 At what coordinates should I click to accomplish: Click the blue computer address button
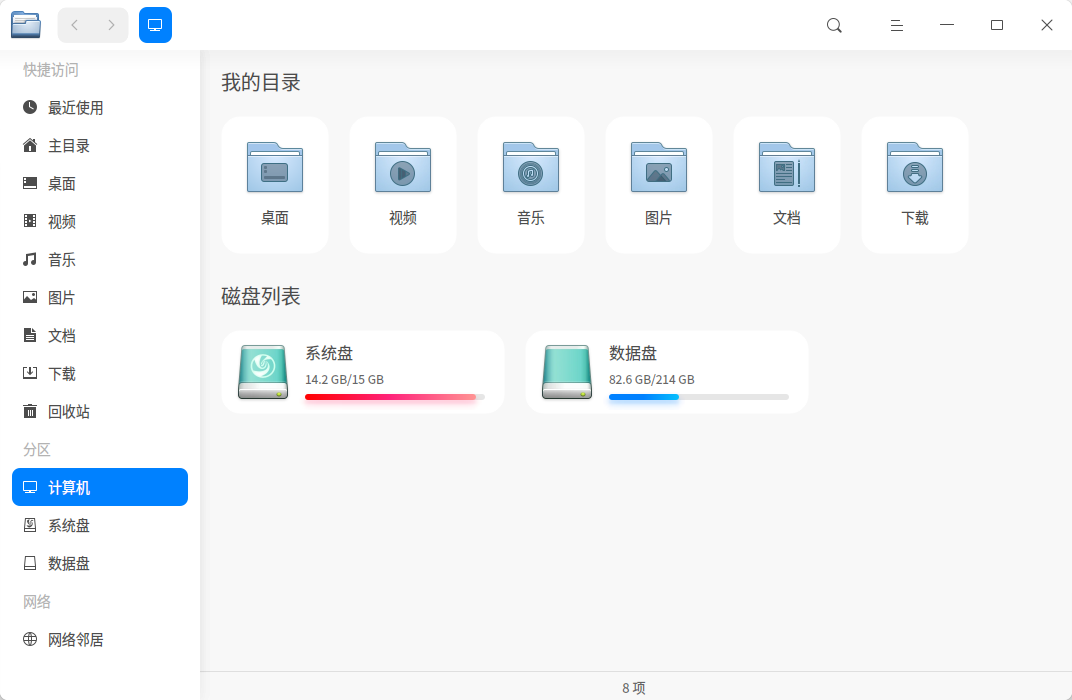(155, 25)
